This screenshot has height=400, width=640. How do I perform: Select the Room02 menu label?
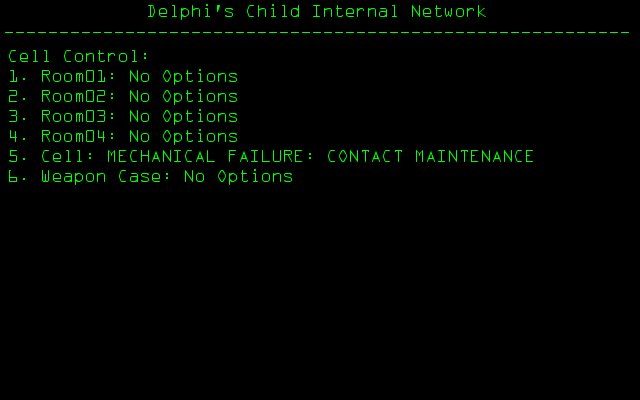[78, 96]
